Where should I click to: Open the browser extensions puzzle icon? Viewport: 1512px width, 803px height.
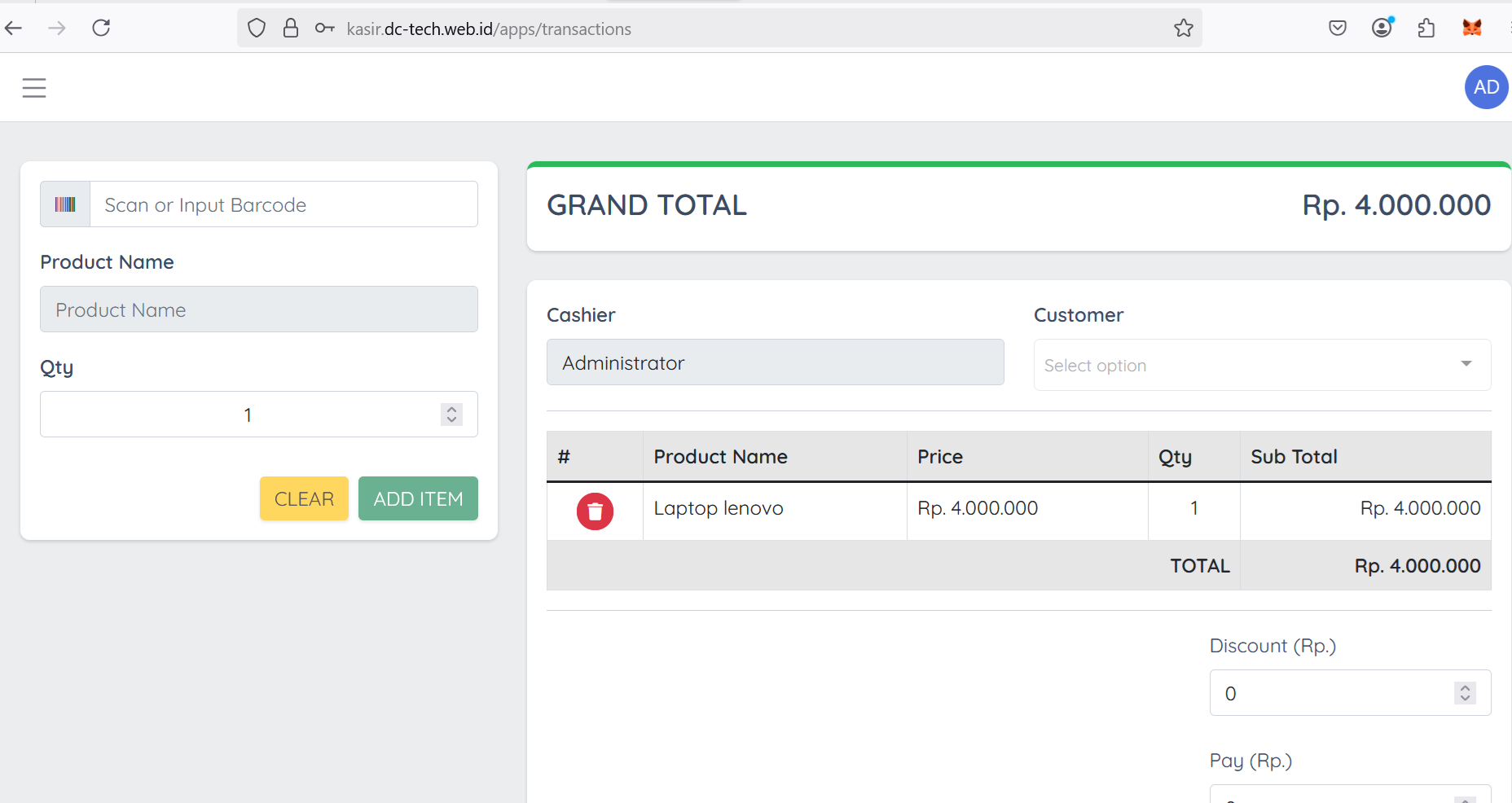click(1426, 29)
